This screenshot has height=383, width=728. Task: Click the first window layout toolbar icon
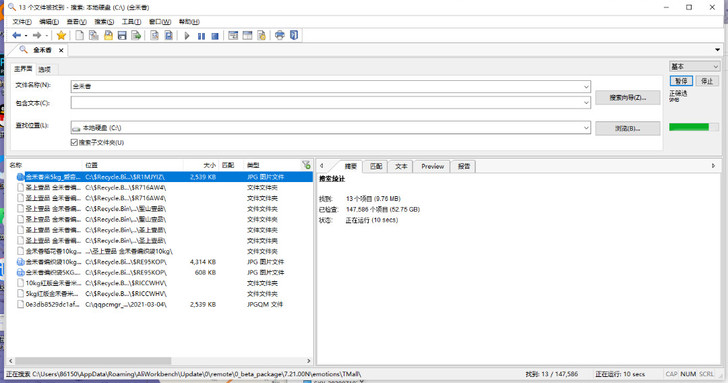pyautogui.click(x=233, y=35)
